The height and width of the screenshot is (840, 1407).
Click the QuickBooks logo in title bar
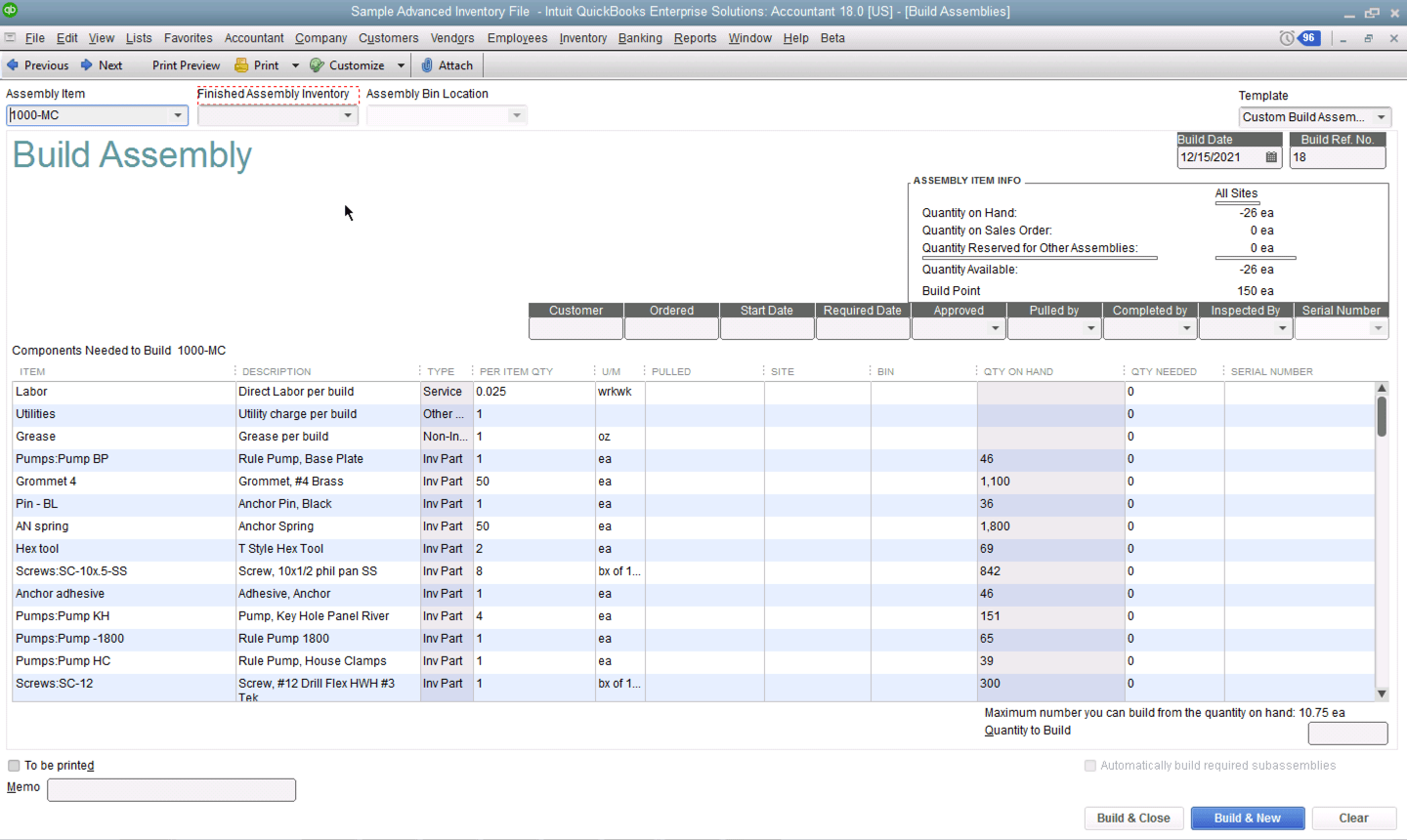(x=10, y=11)
